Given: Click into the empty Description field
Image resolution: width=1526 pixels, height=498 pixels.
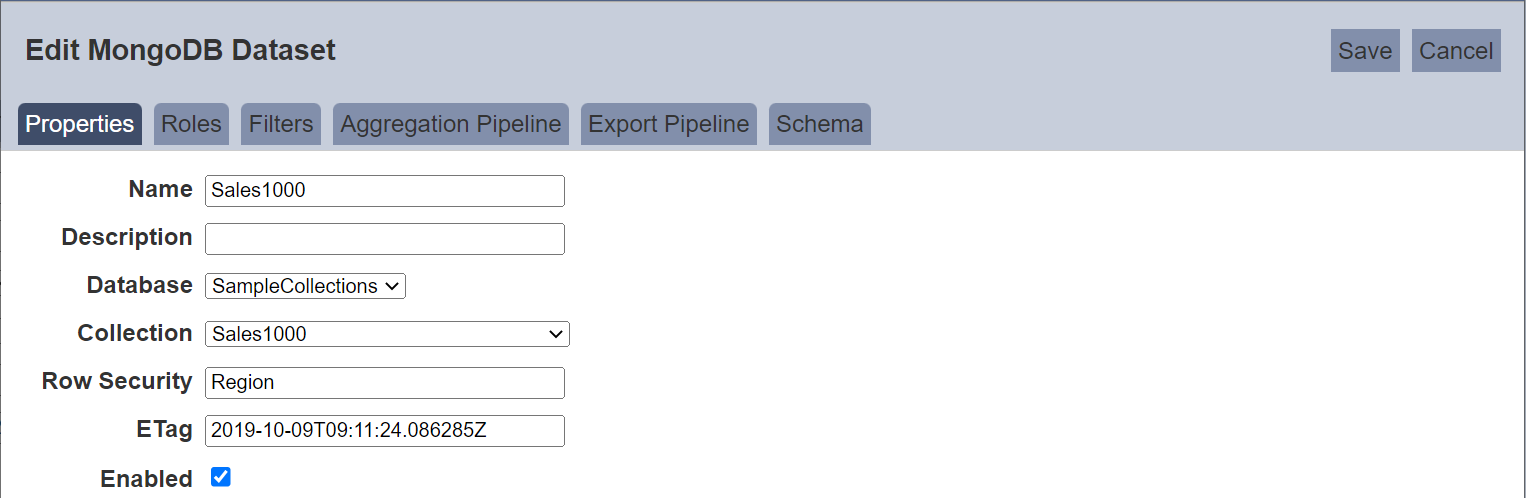Looking at the screenshot, I should (385, 239).
